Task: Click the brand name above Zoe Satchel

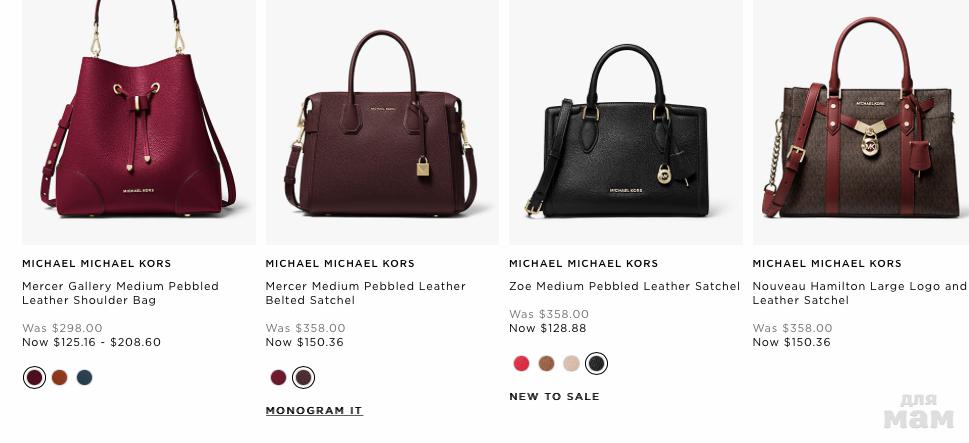Action: tap(583, 264)
